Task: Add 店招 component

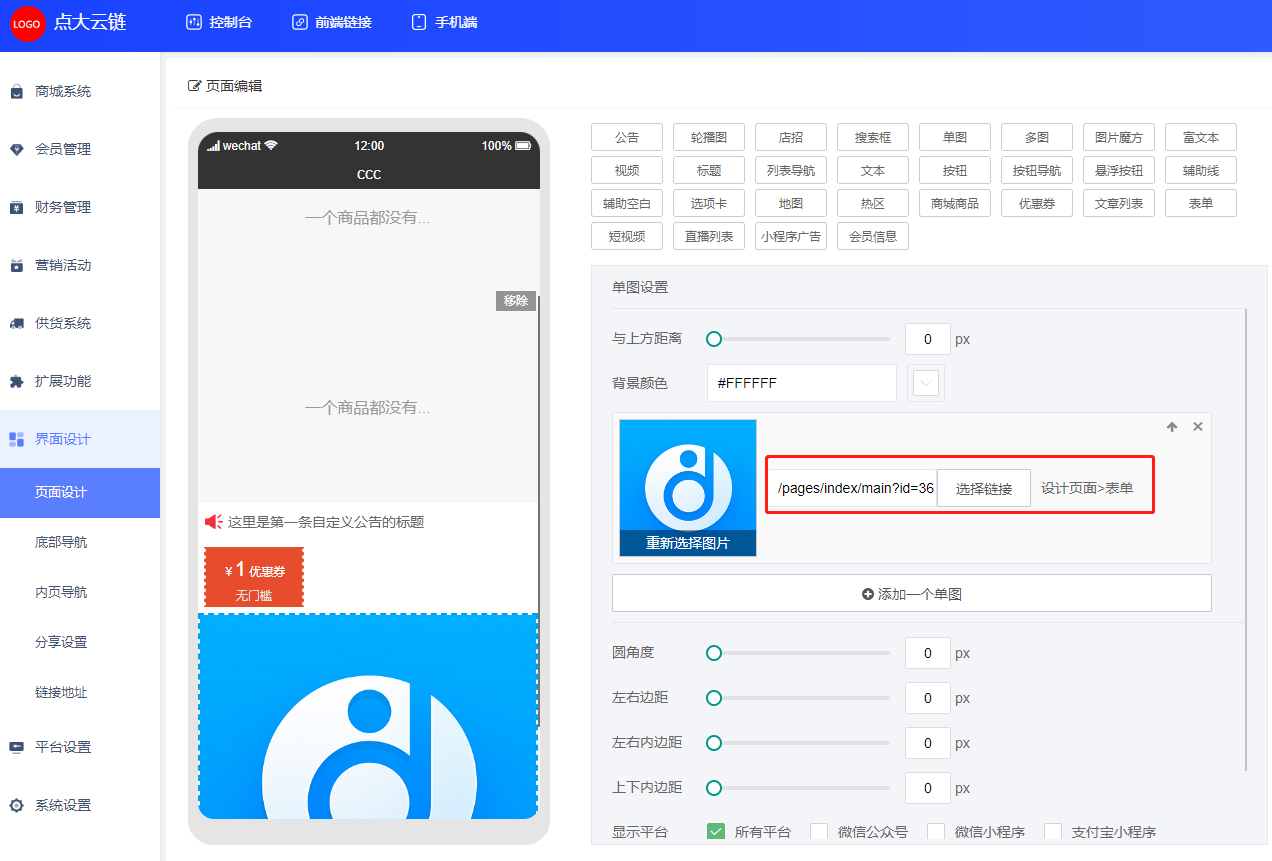Action: tap(791, 137)
